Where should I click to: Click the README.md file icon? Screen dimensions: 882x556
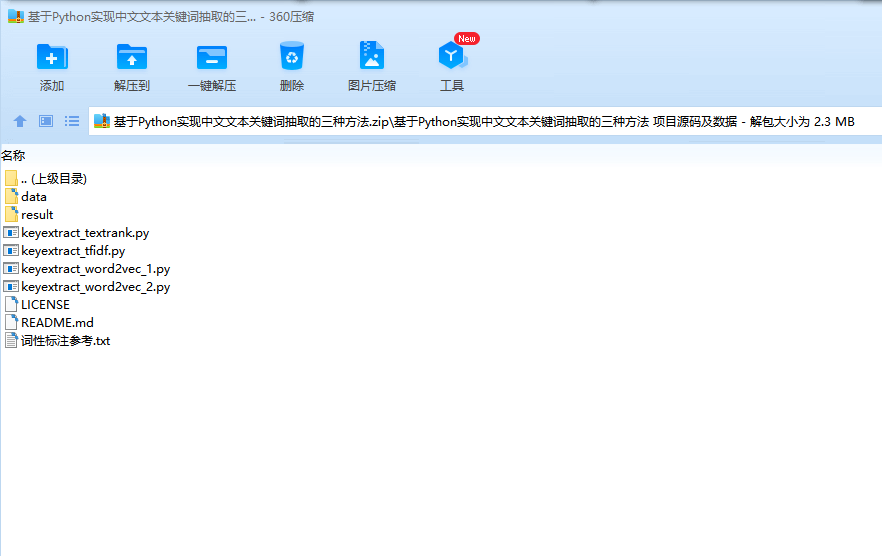pyautogui.click(x=11, y=322)
